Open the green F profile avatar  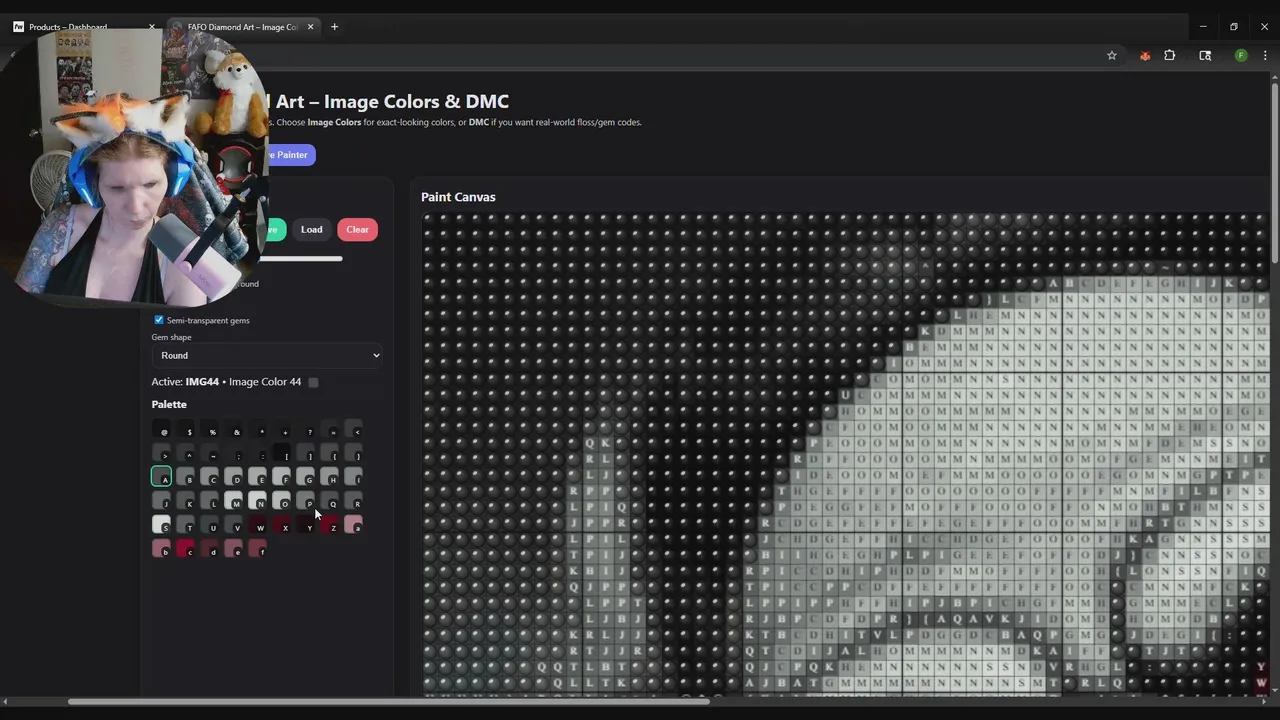tap(1241, 56)
